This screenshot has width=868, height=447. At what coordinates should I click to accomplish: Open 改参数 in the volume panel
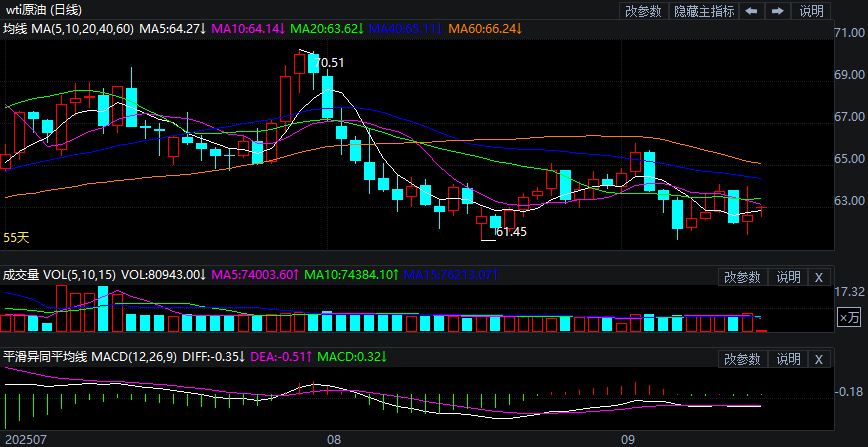[743, 277]
